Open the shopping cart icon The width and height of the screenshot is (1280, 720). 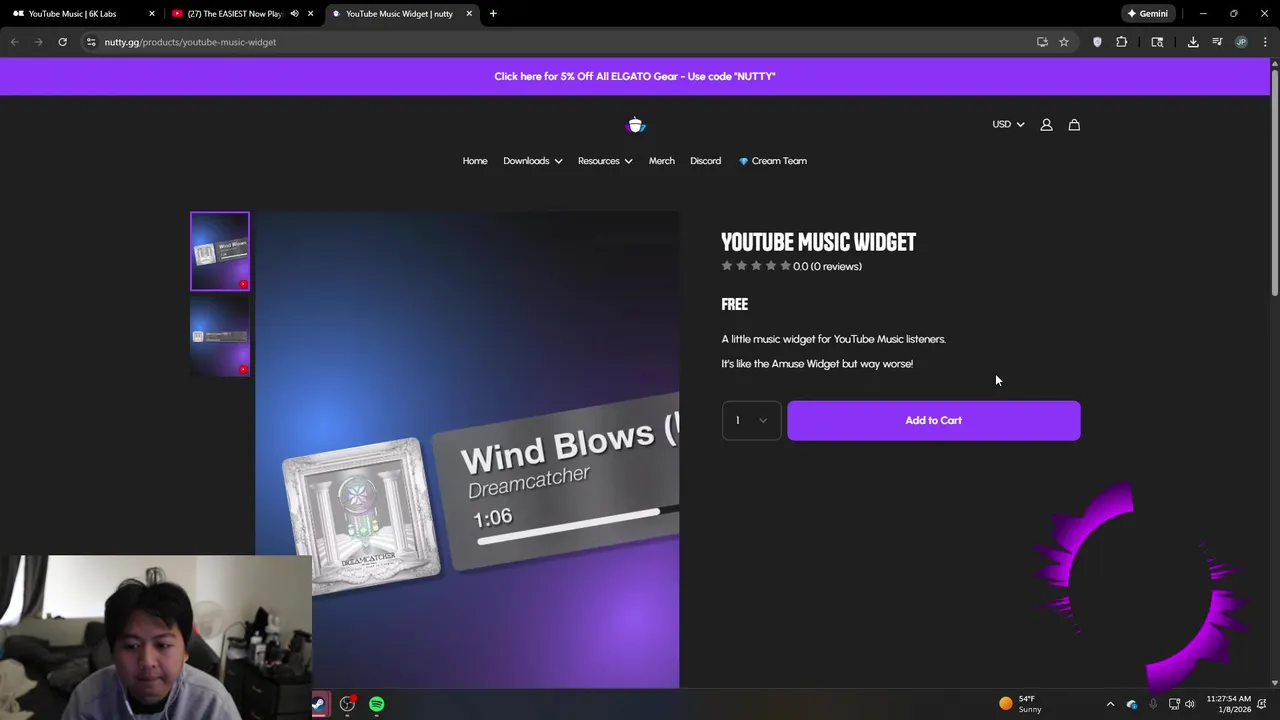(x=1074, y=125)
